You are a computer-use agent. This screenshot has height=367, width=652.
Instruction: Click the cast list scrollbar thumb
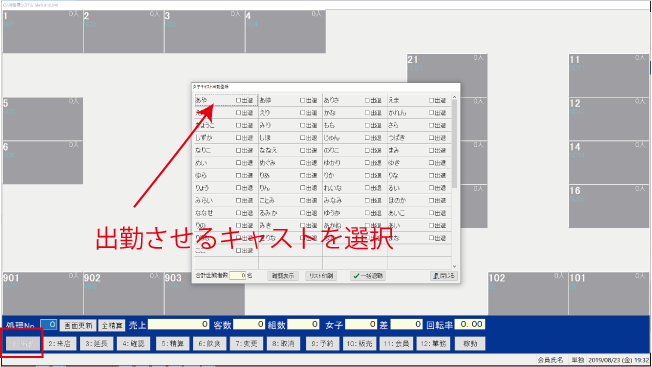(x=454, y=143)
